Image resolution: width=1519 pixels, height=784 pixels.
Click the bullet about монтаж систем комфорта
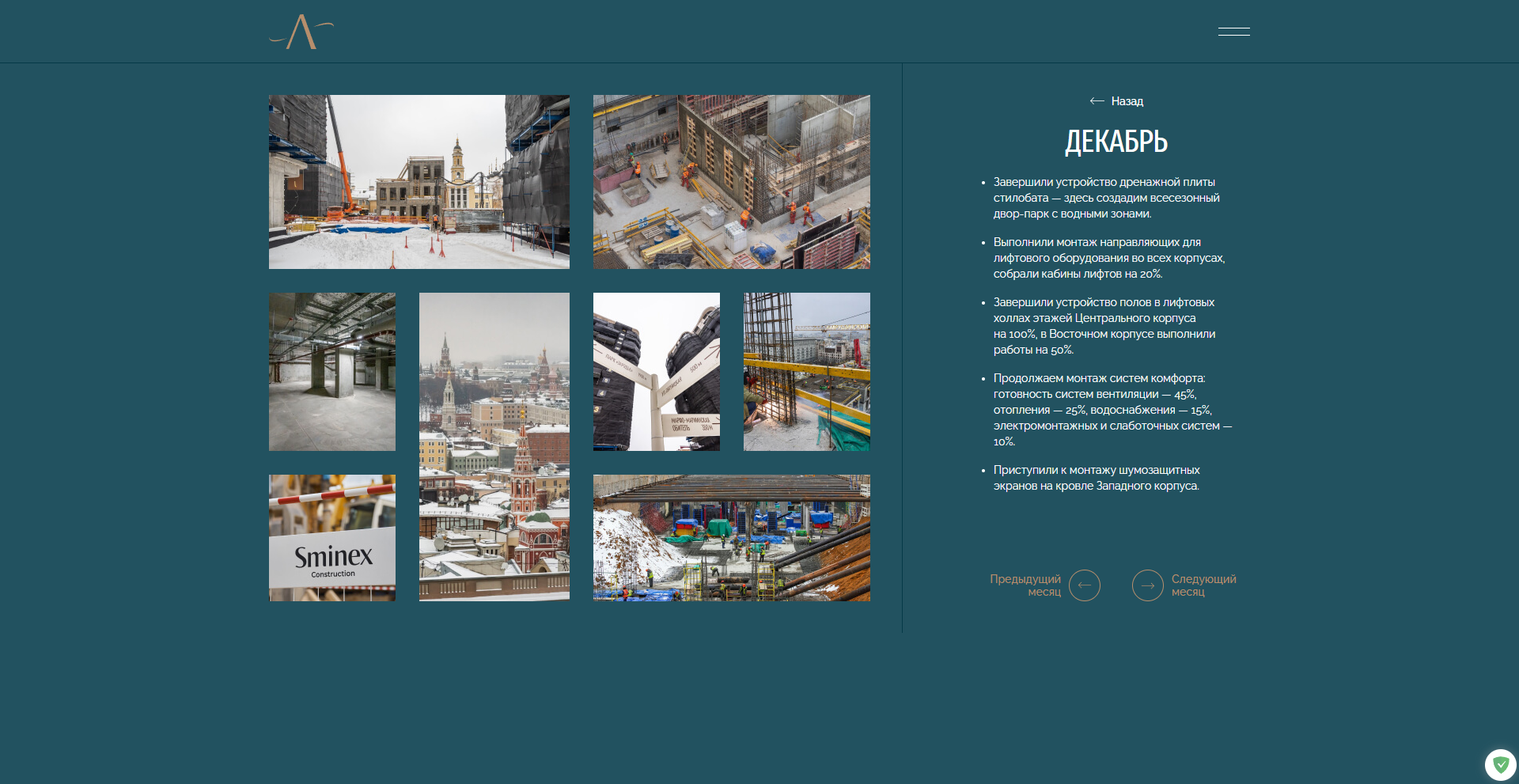pyautogui.click(x=1113, y=410)
